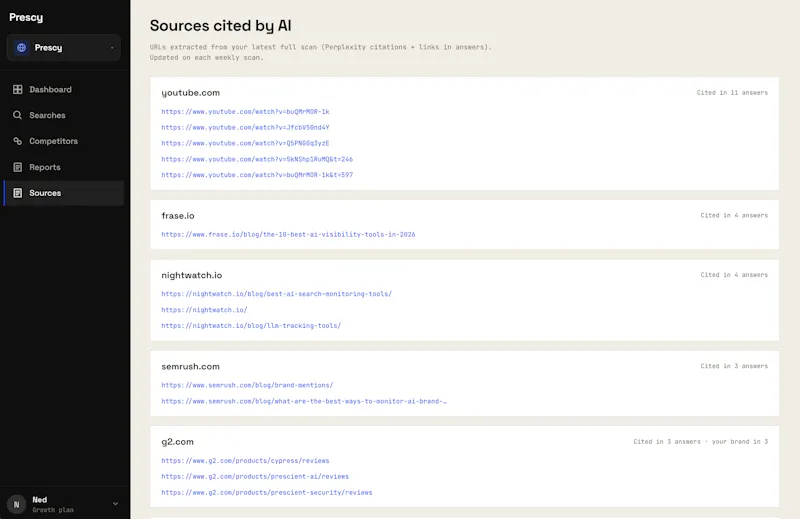The width and height of the screenshot is (800, 519).
Task: Open nightwatch llm-tracking-tools blog link
Action: tap(251, 326)
